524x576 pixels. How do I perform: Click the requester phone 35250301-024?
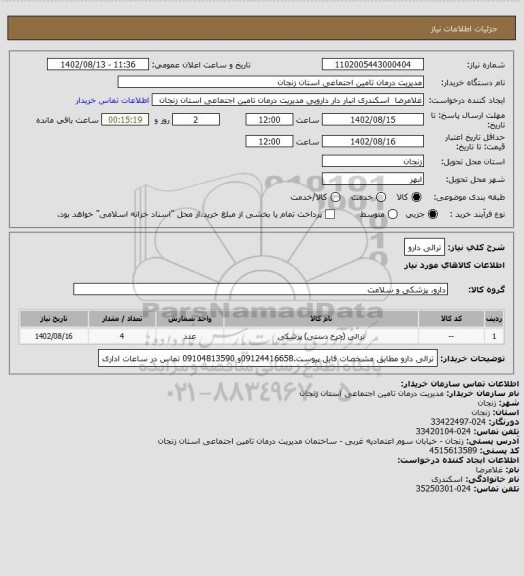pyautogui.click(x=443, y=489)
